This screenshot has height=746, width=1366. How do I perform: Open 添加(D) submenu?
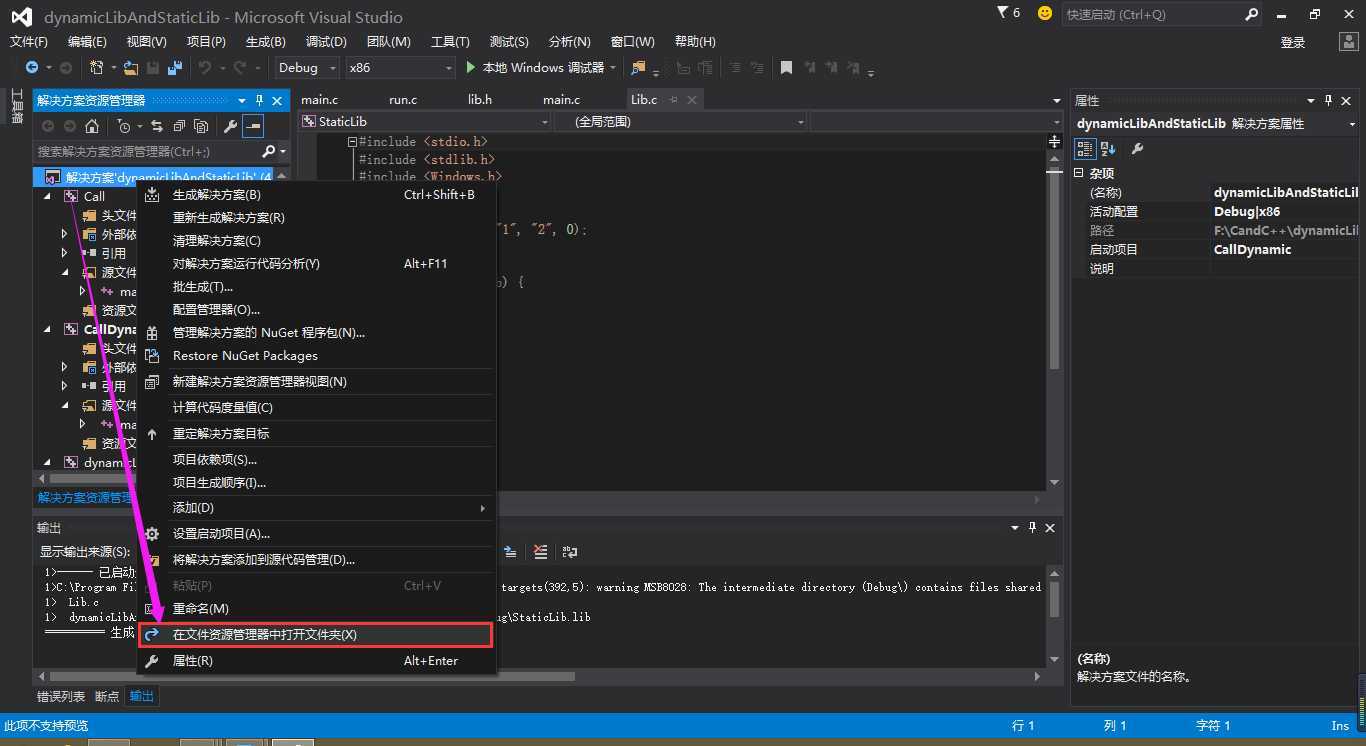click(x=317, y=508)
